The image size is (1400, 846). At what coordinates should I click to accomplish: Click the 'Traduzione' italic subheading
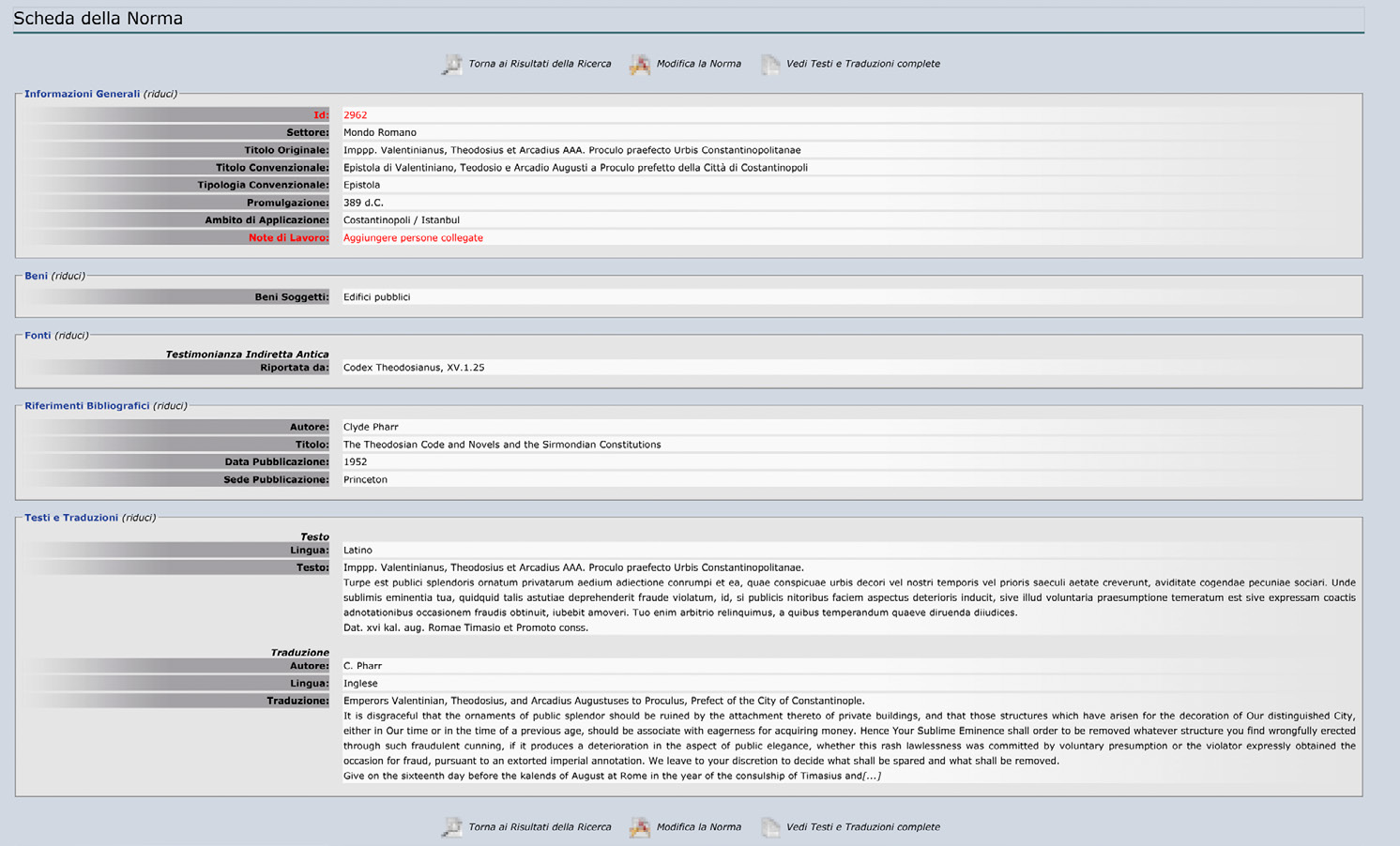tap(299, 653)
